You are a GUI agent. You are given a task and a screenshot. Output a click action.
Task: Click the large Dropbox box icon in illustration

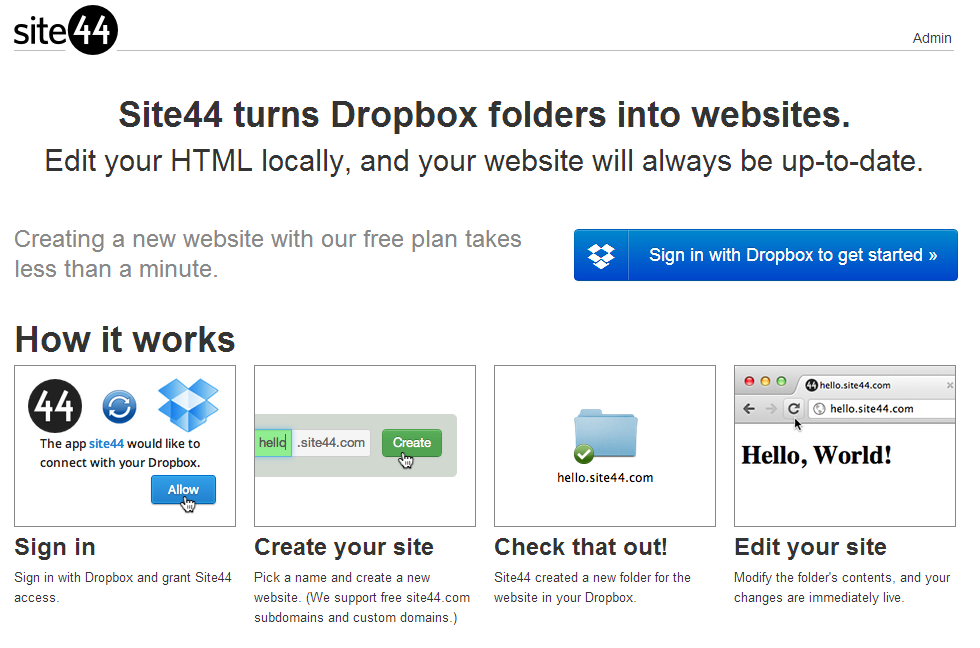(188, 404)
